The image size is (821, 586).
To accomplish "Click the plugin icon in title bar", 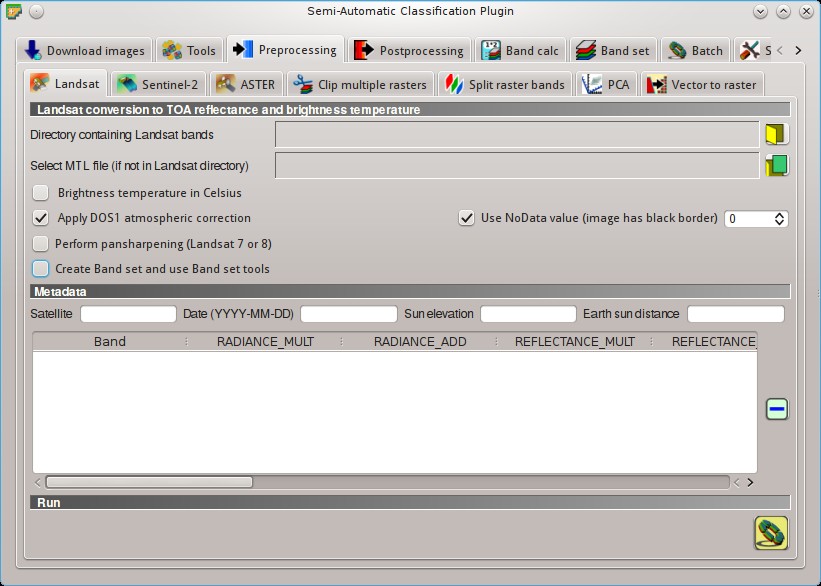I will 14,12.
